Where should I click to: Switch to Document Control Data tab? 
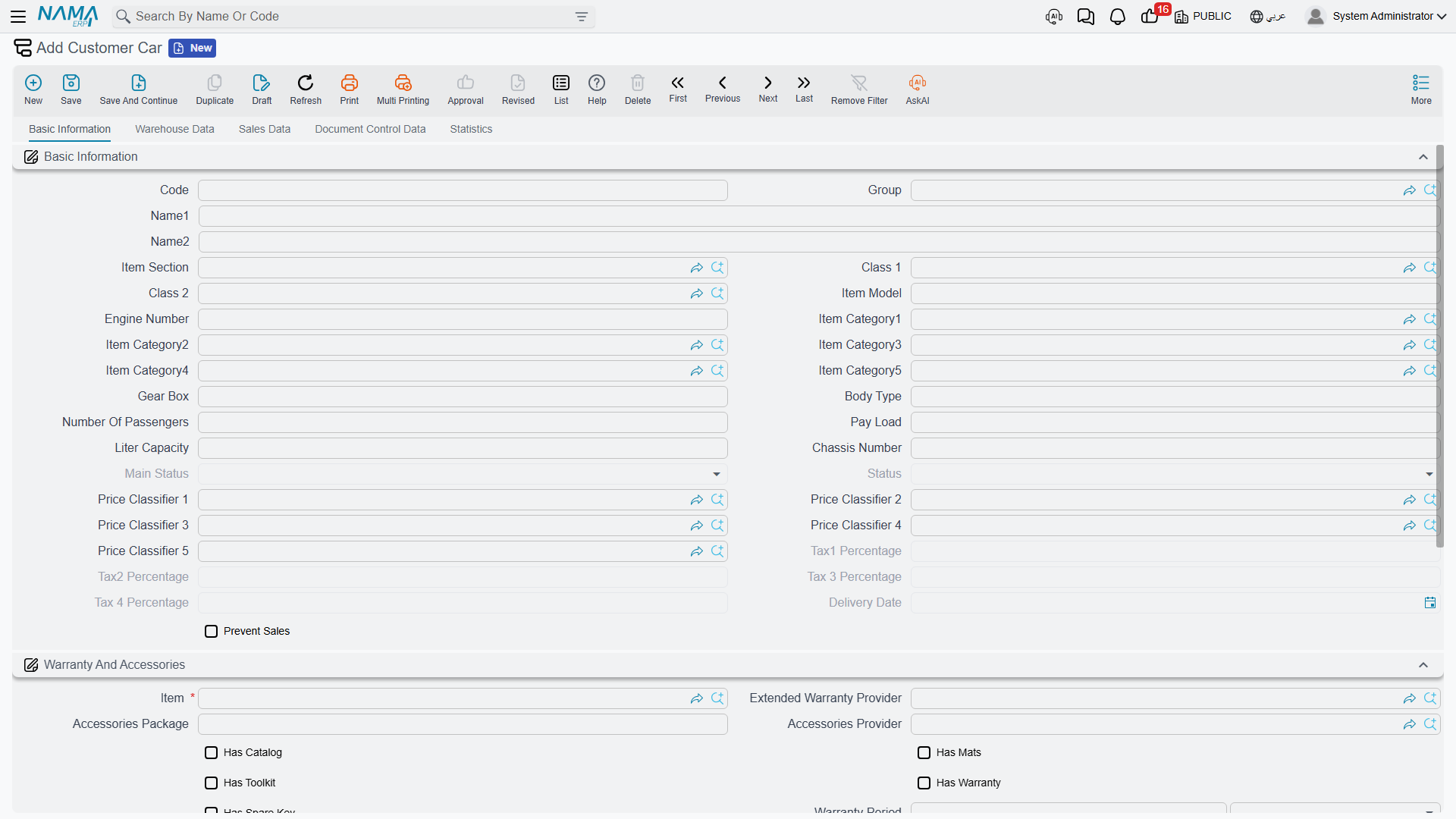pyautogui.click(x=370, y=129)
